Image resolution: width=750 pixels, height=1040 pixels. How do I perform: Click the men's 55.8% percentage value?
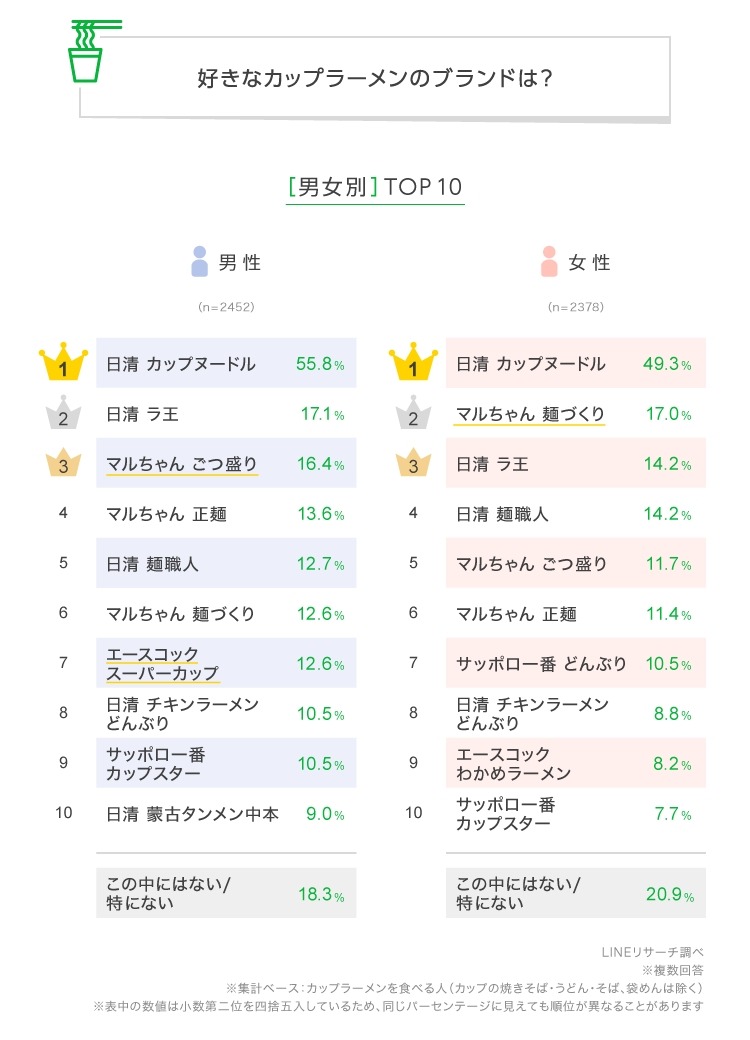coord(320,363)
